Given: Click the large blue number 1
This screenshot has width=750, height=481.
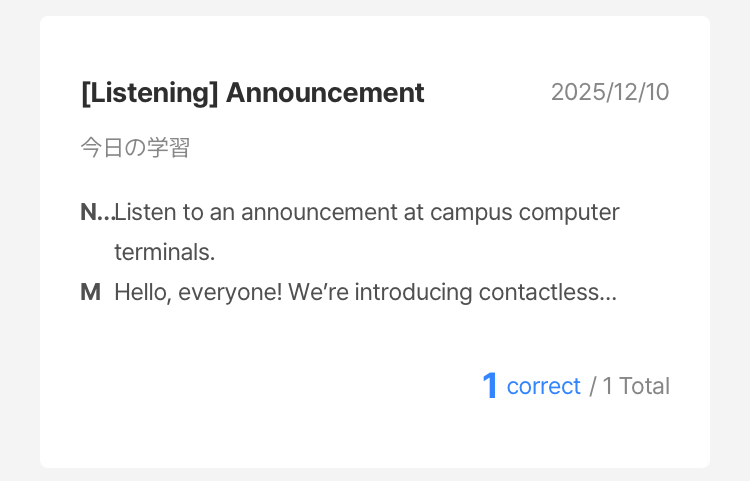Looking at the screenshot, I should (x=490, y=386).
